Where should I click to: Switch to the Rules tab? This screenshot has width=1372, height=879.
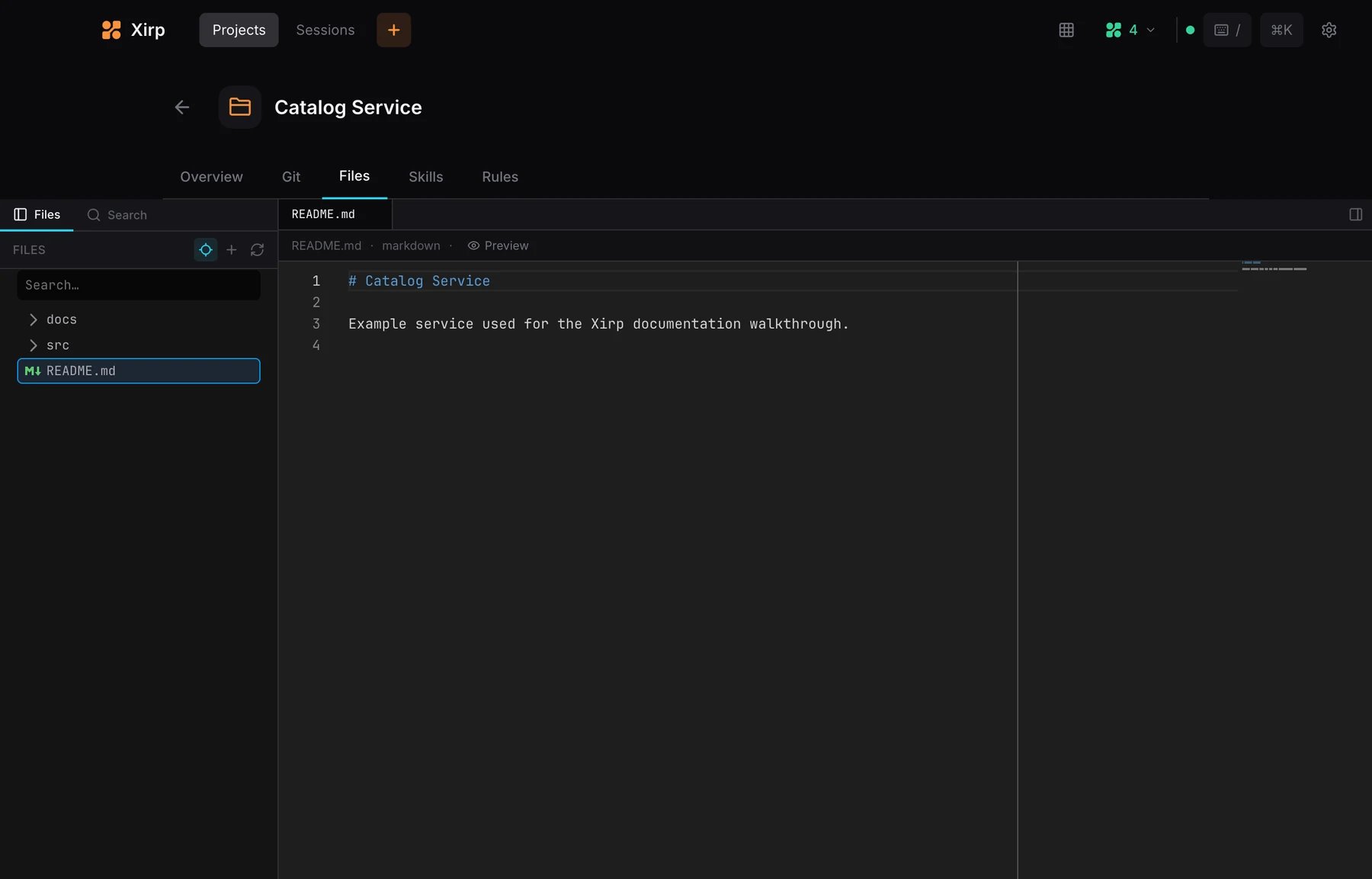tap(500, 177)
